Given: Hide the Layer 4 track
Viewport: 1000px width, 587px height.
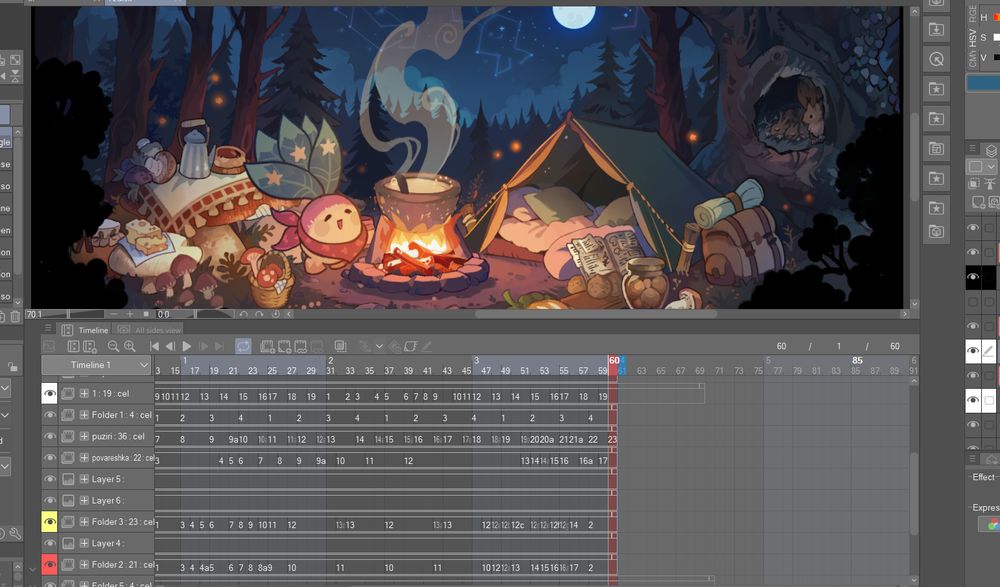Looking at the screenshot, I should coord(50,544).
